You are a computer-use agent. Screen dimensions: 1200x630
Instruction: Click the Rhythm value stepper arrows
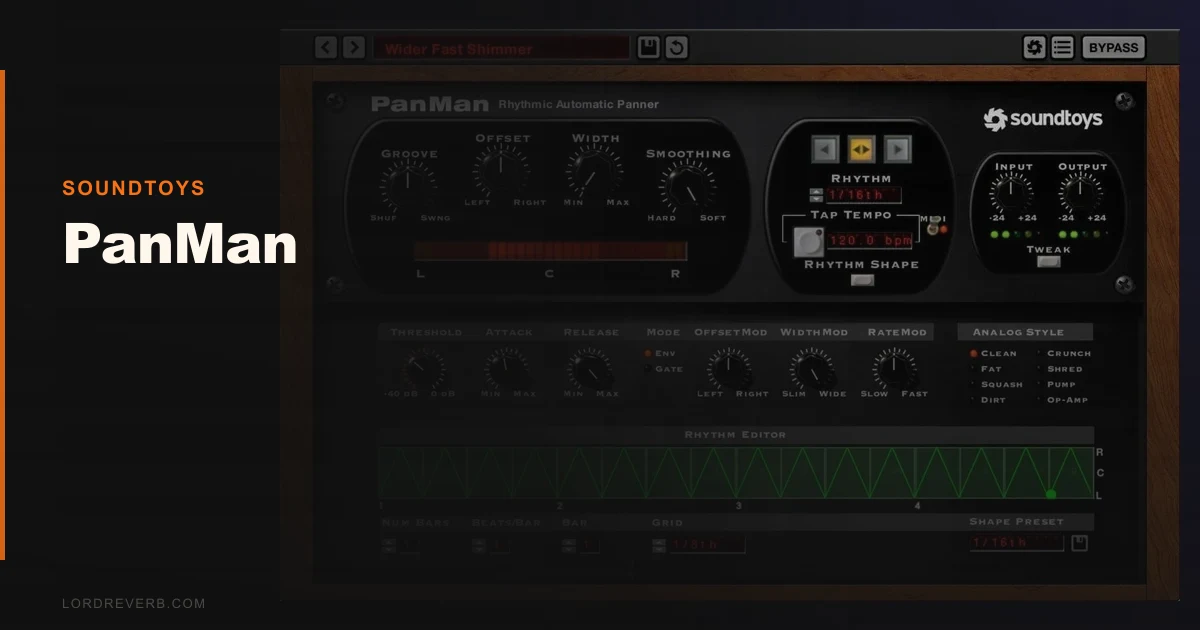coord(816,195)
